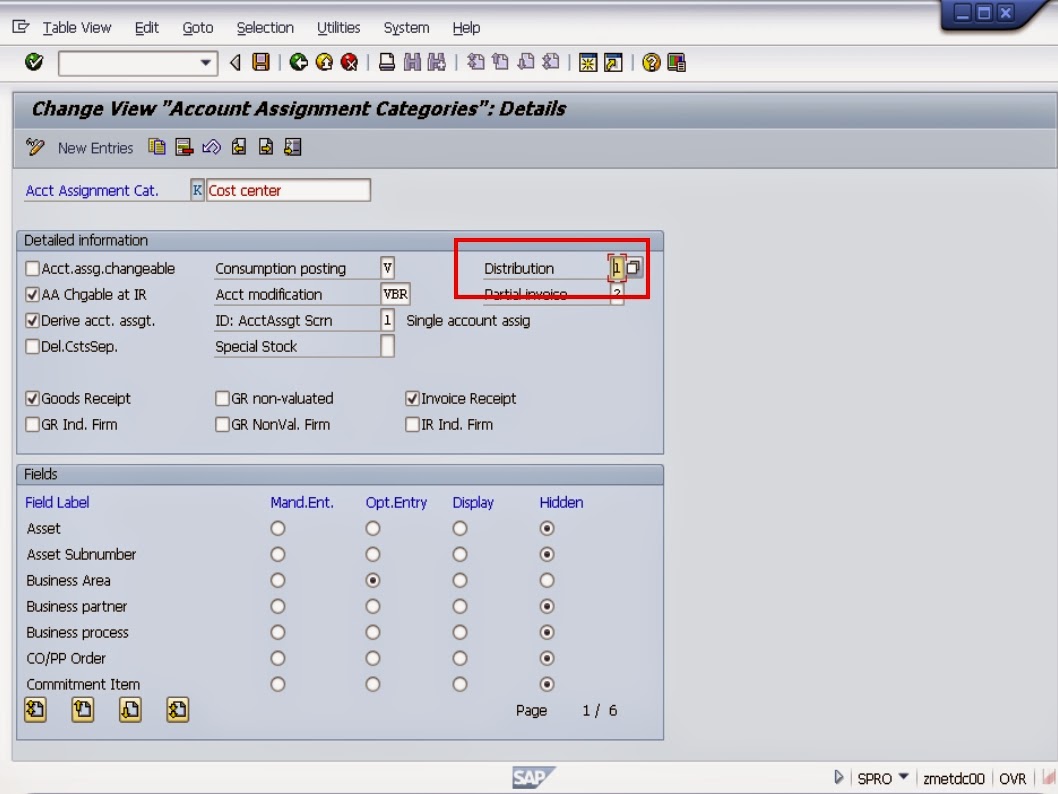The height and width of the screenshot is (794, 1058).
Task: Click the Fields next page icon
Action: pyautogui.click(x=130, y=710)
